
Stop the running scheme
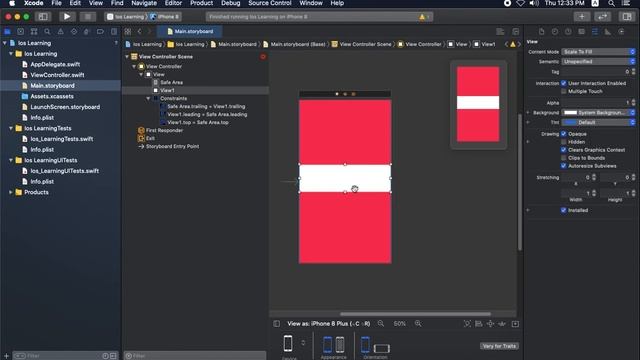87,17
